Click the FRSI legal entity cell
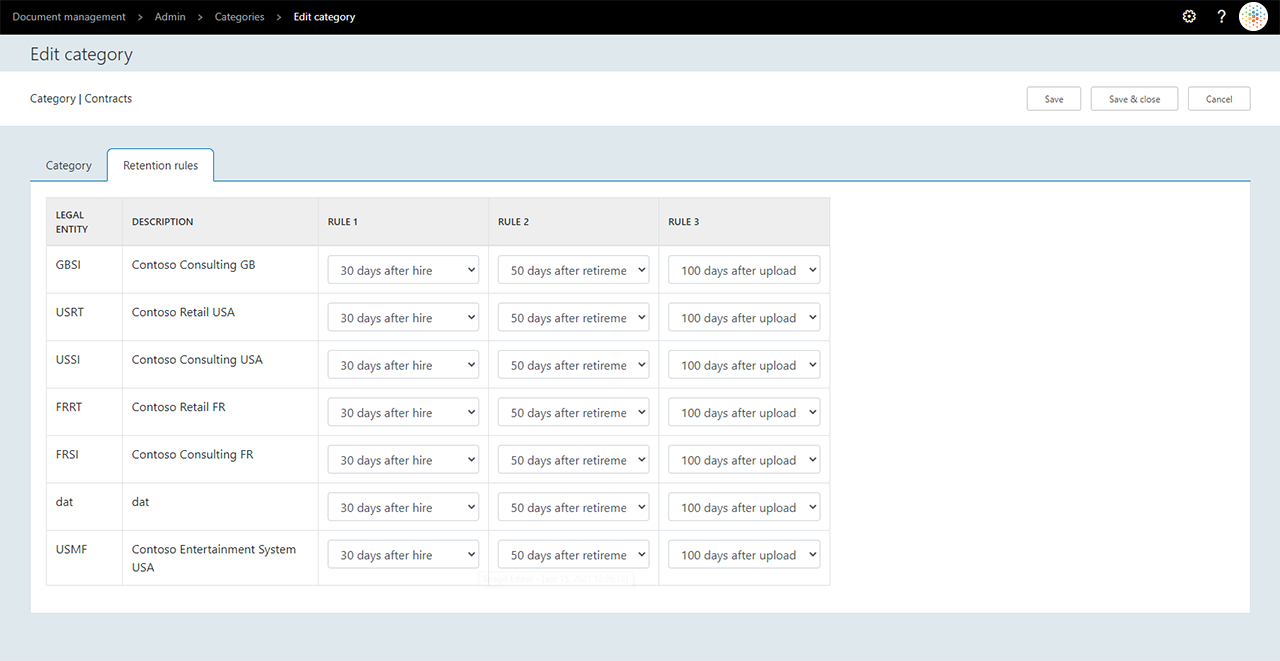Viewport: 1280px width, 661px height. click(x=84, y=459)
